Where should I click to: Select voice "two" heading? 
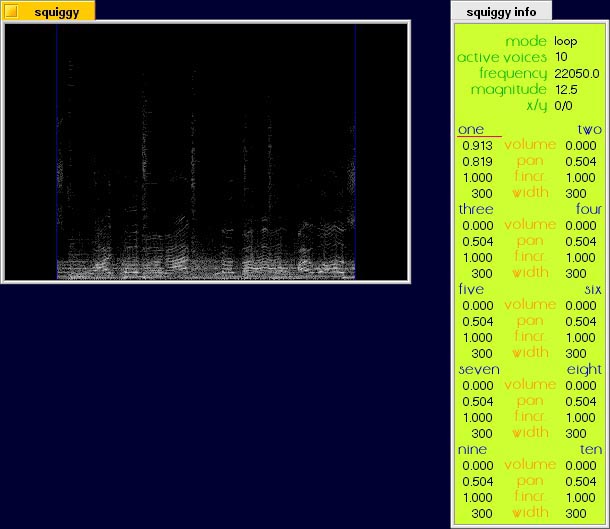589,130
